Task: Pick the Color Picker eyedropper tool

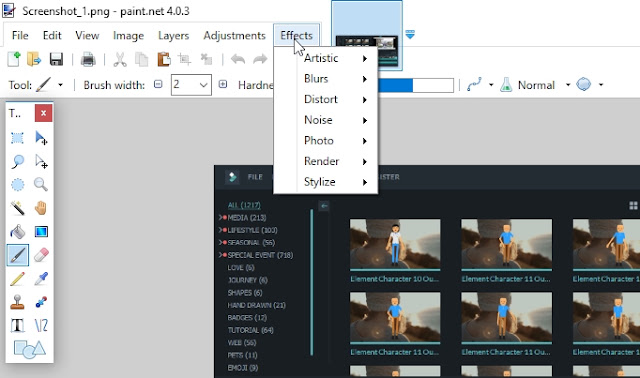Action: click(x=41, y=278)
